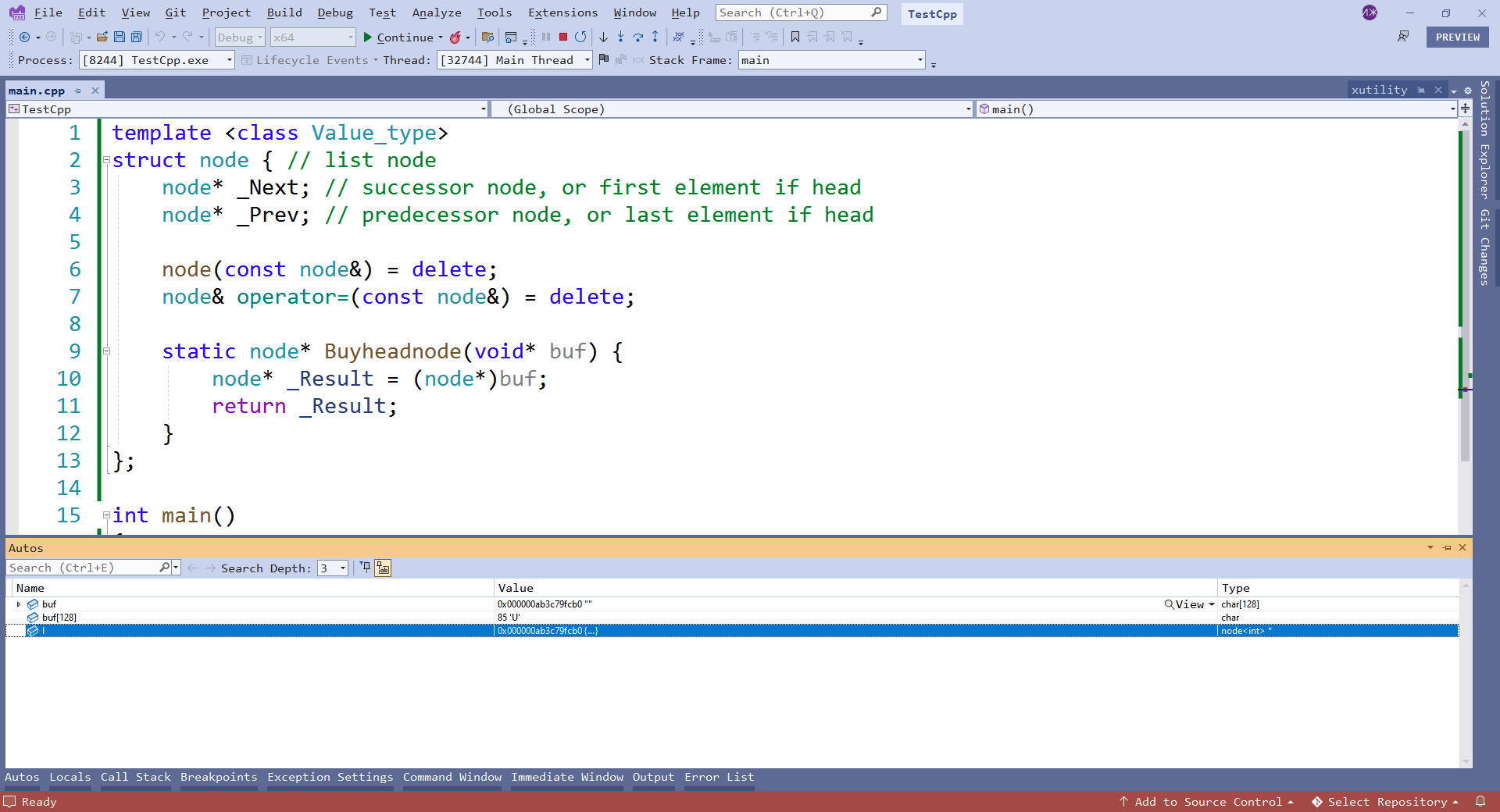Click the pin icon in Autos toolbar
1500x812 pixels.
365,568
